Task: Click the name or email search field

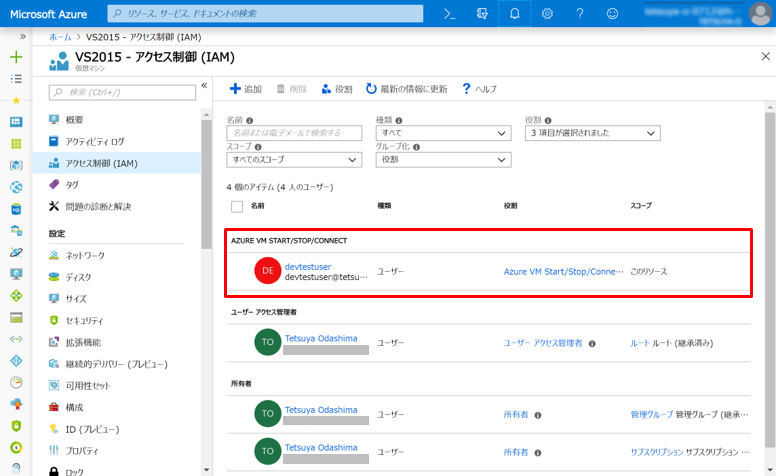Action: [294, 133]
